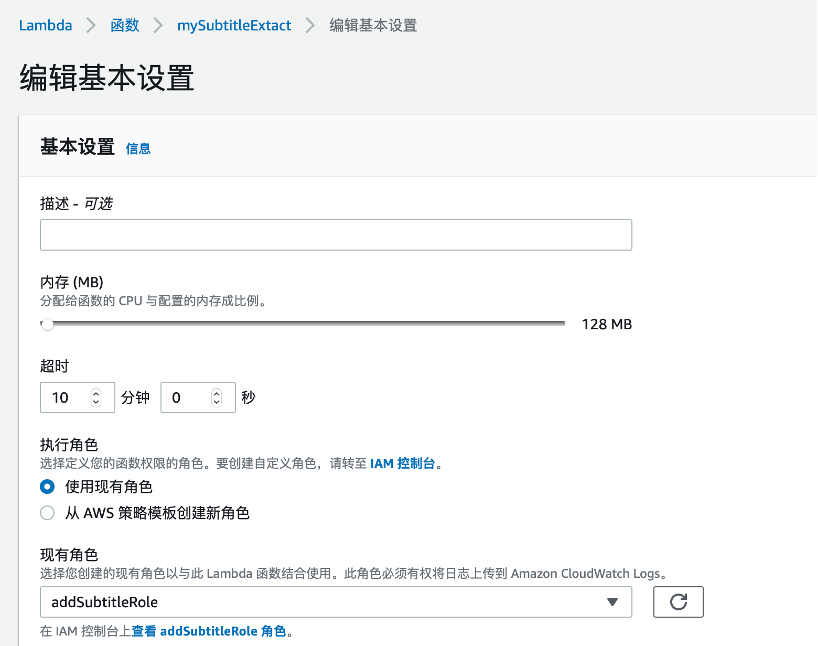Open the Lambda breadcrumb link
The height and width of the screenshot is (646, 818).
point(45,25)
